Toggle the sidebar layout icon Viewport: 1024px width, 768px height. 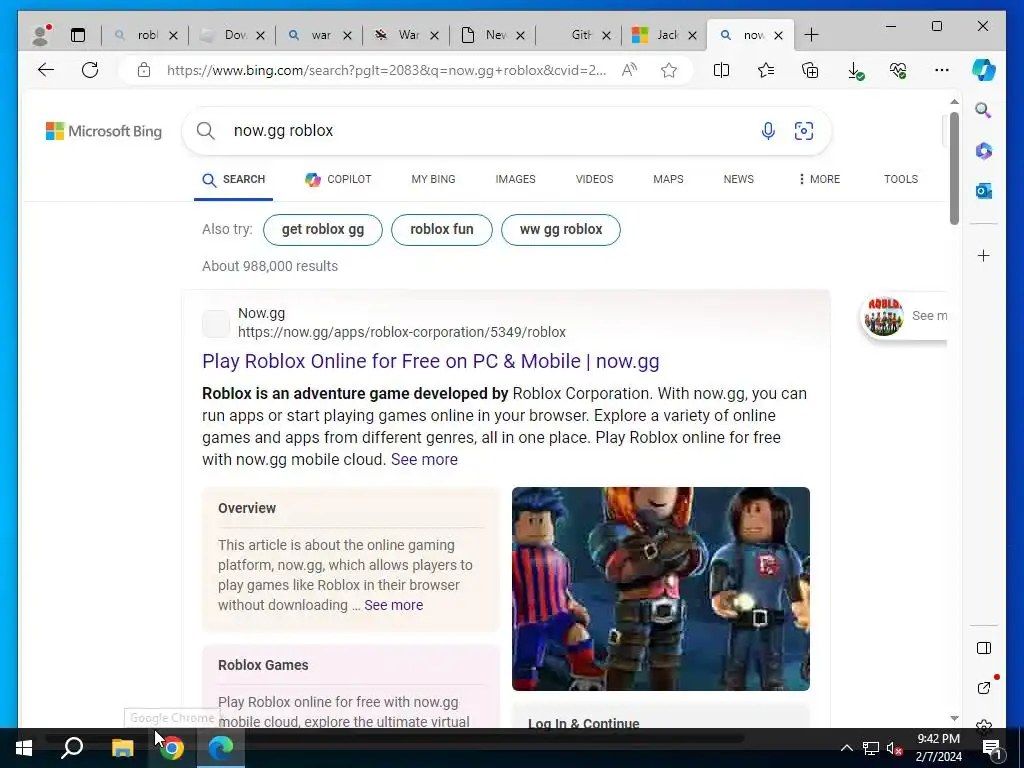(x=984, y=648)
